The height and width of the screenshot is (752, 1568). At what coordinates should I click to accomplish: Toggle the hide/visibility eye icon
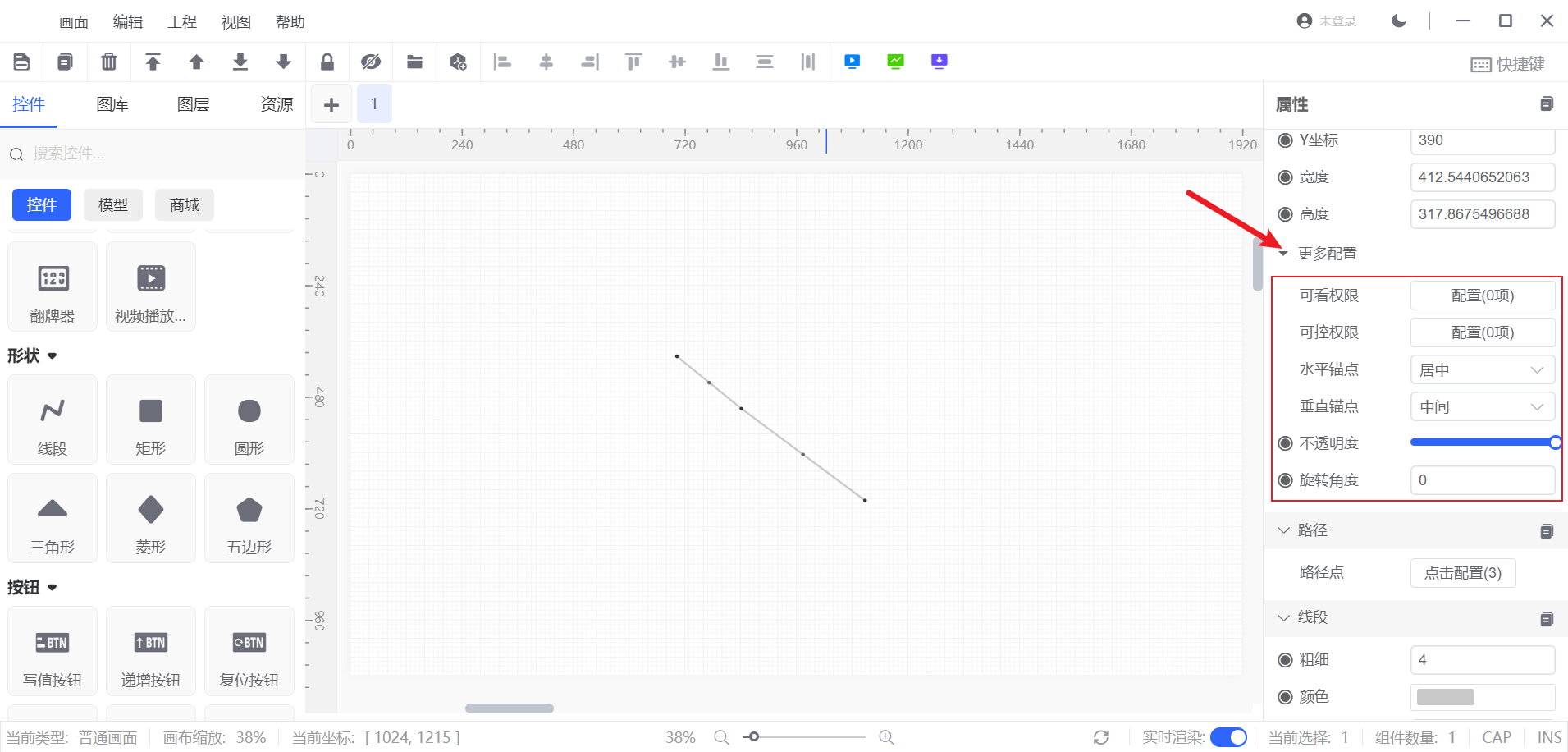click(x=371, y=62)
